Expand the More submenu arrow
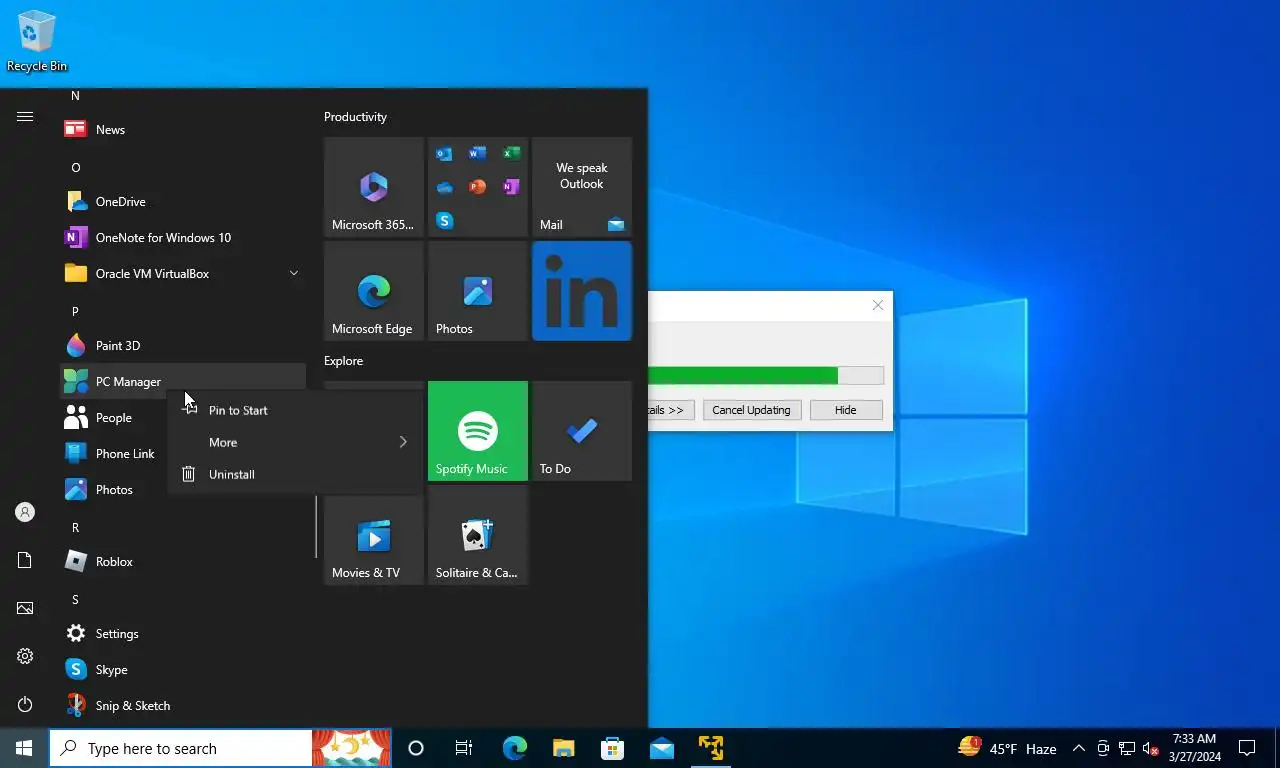Screen dimensions: 1280x768 coord(403,442)
